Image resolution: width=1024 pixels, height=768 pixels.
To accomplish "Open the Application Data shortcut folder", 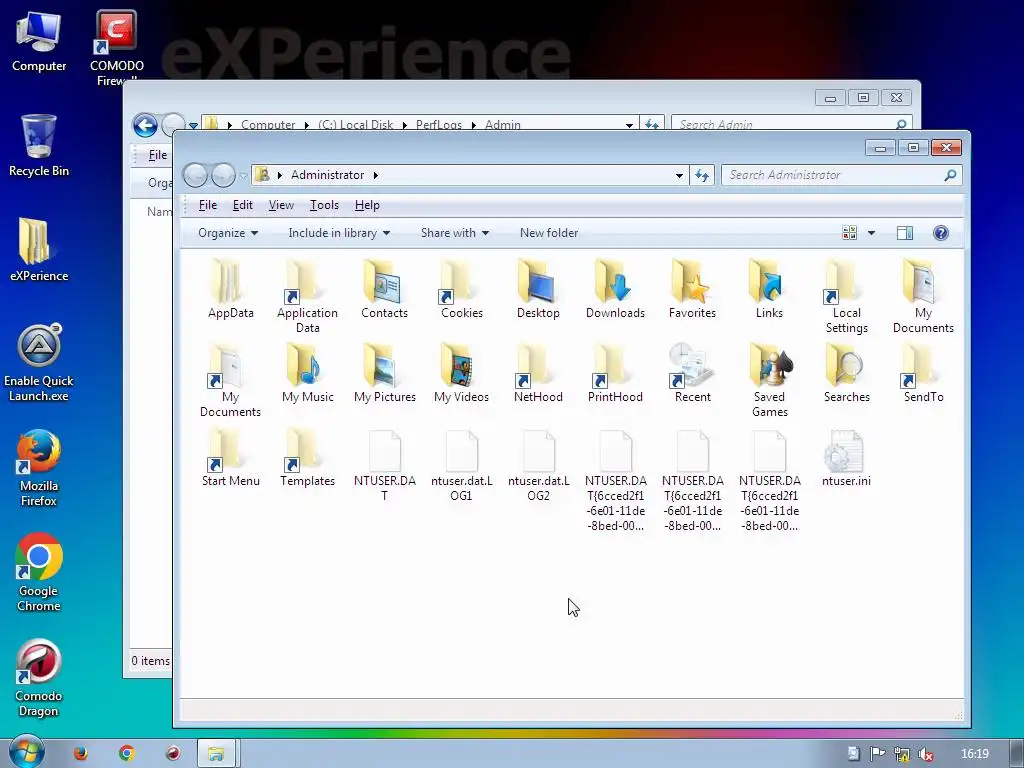I will pyautogui.click(x=308, y=296).
